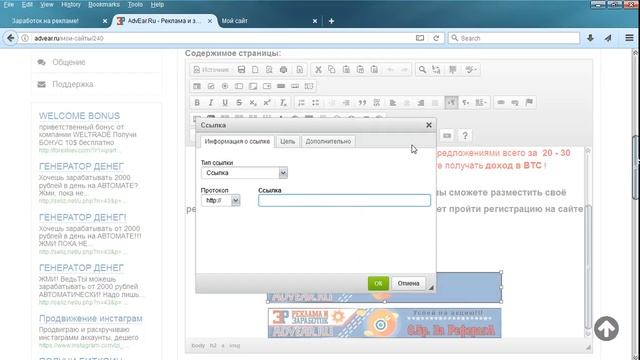Switch to the 'Дополнительно' dialog tab
This screenshot has height=360, width=640.
tap(328, 142)
